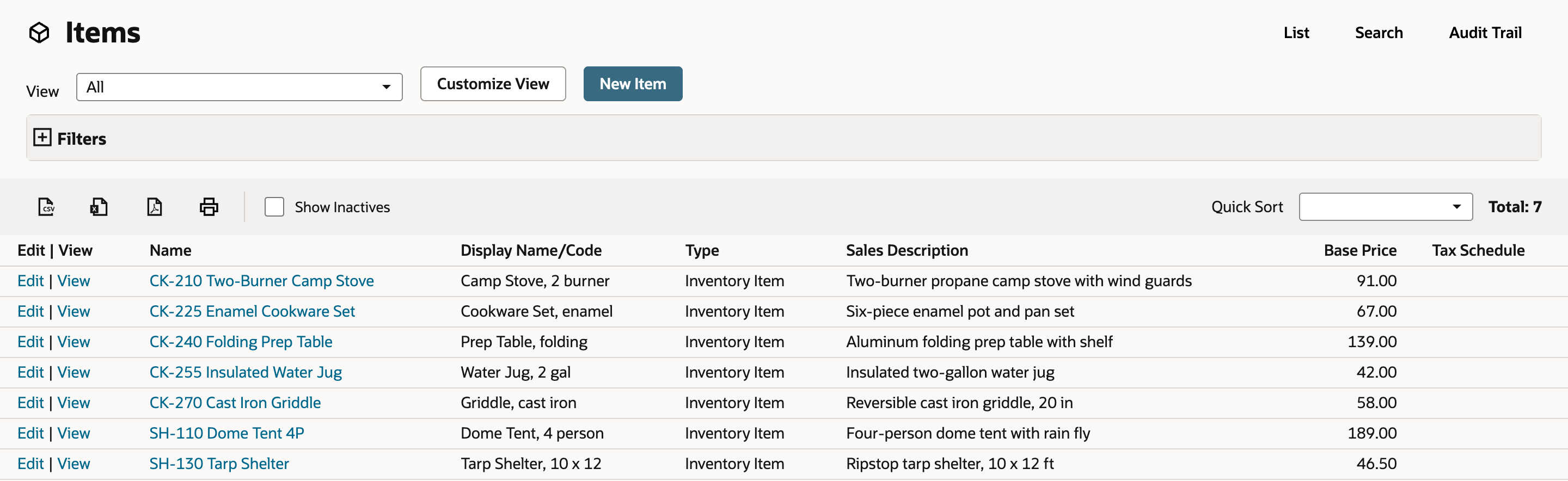Click the Display Name/Code column header
Image resolution: width=1568 pixels, height=481 pixels.
[x=531, y=250]
